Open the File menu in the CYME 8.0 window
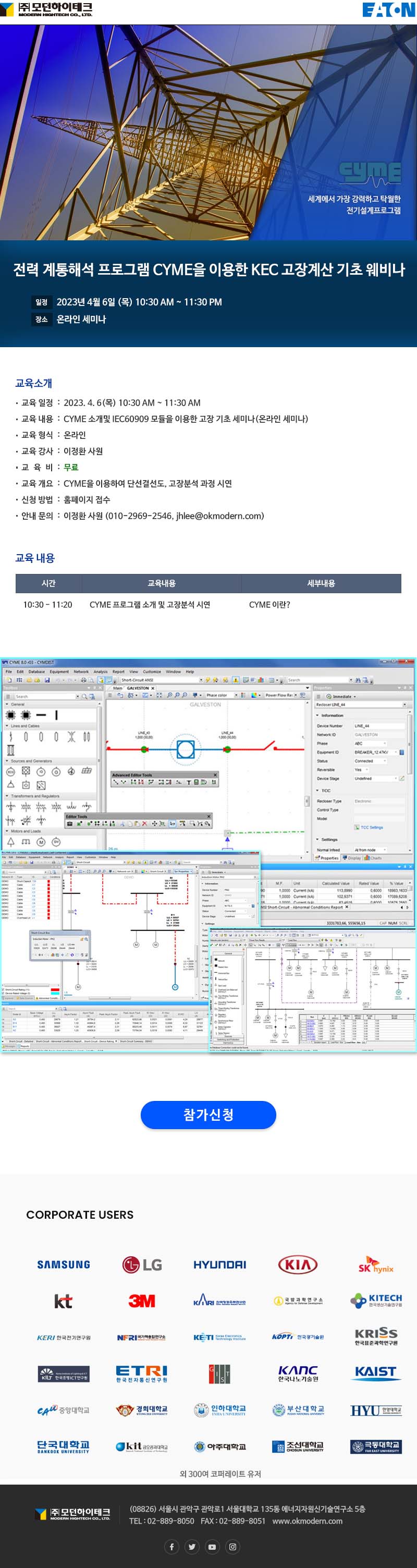Image resolution: width=417 pixels, height=1568 pixels. [x=9, y=672]
